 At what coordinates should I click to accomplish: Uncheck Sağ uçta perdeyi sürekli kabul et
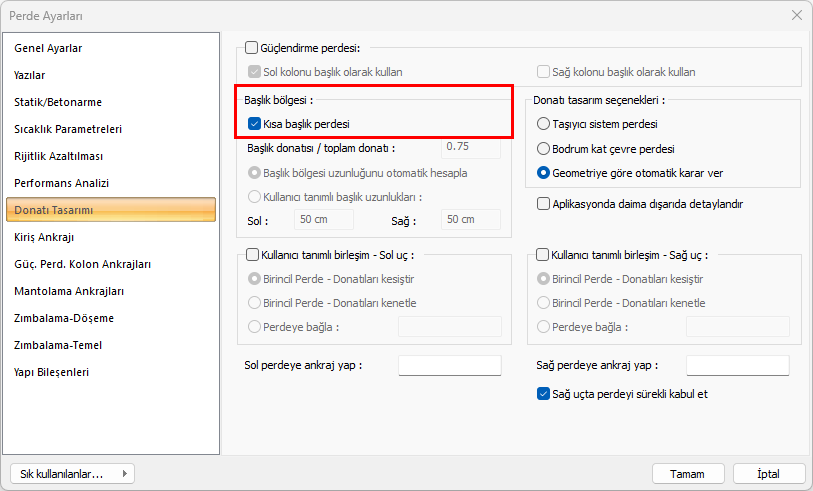[544, 394]
